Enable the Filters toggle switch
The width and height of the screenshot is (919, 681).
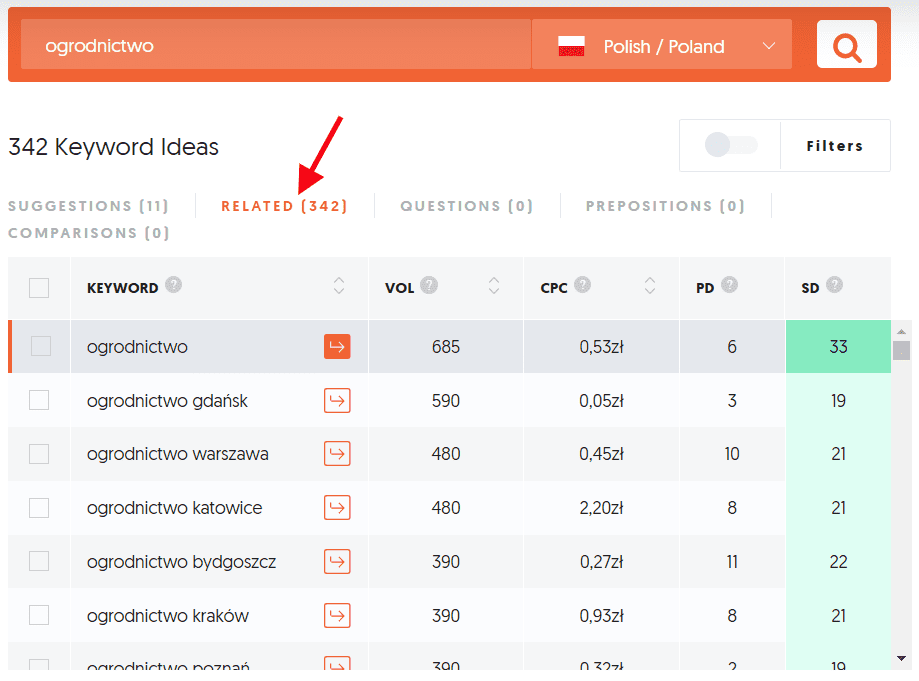point(729,145)
